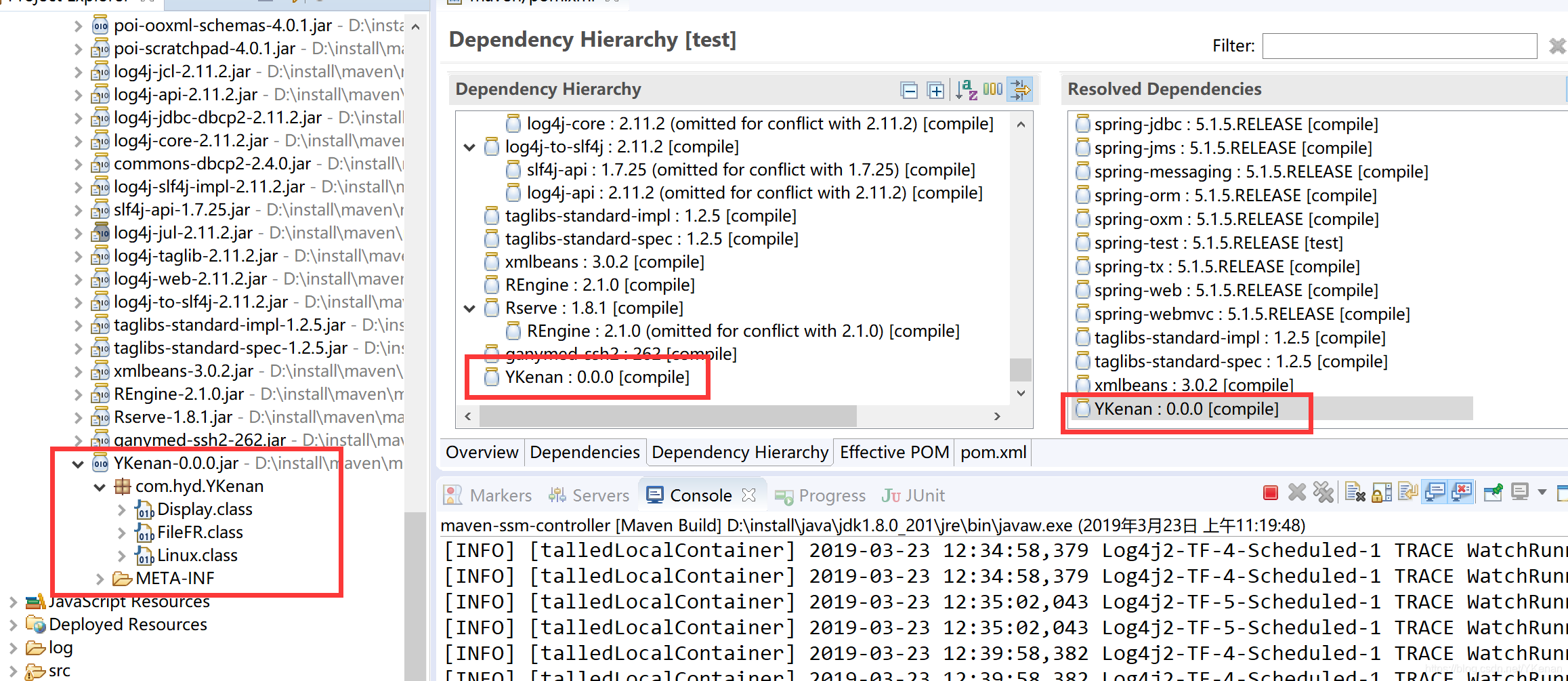Viewport: 1568px width, 681px height.
Task: Select the Dependency Hierarchy tab
Action: [x=740, y=452]
